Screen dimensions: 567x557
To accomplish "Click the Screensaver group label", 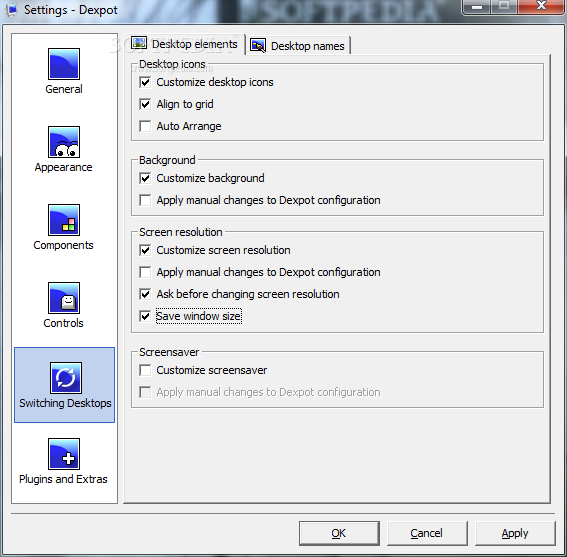I will [x=169, y=352].
